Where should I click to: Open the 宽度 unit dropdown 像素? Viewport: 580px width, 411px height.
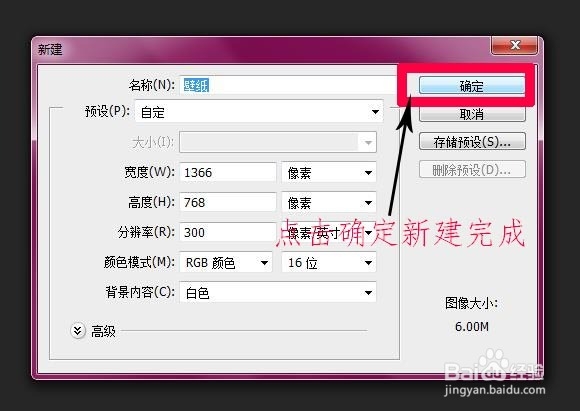pos(329,172)
